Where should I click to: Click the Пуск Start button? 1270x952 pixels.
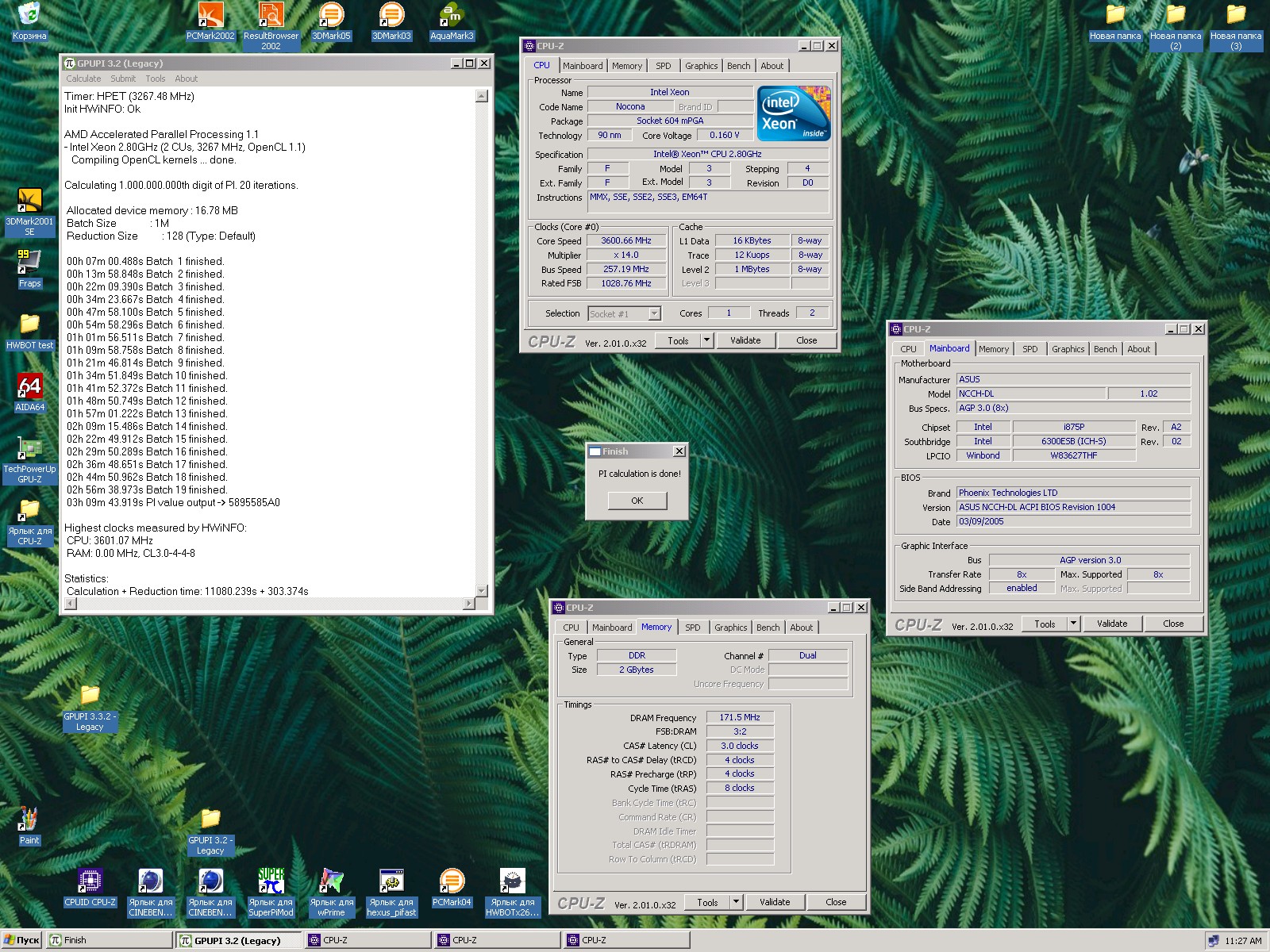(x=21, y=940)
